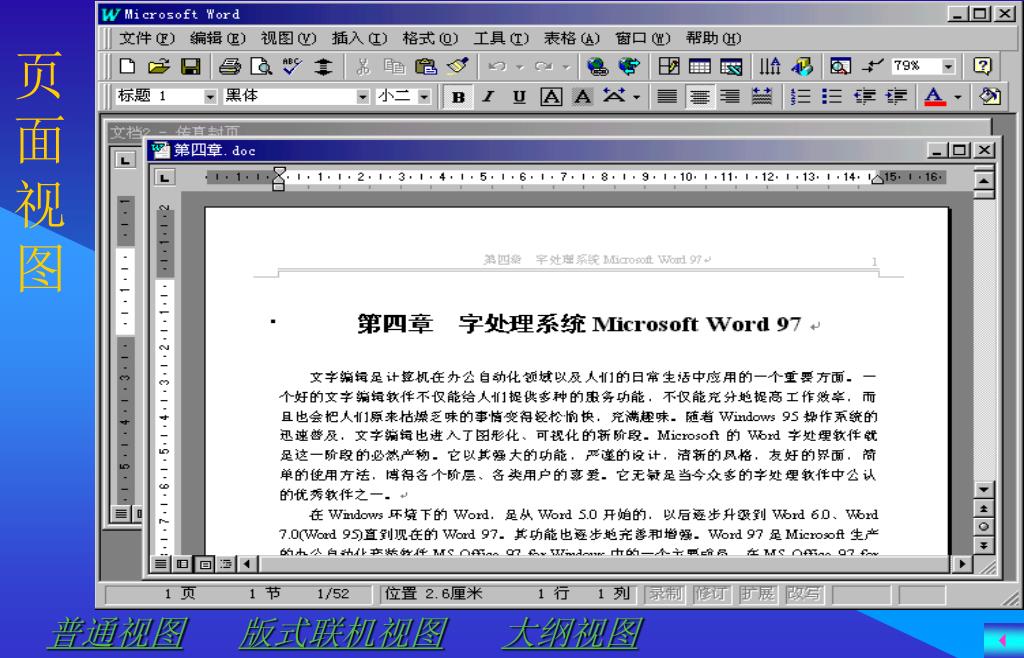1024x658 pixels.
Task: Activate the Format Painter brush
Action: click(457, 66)
